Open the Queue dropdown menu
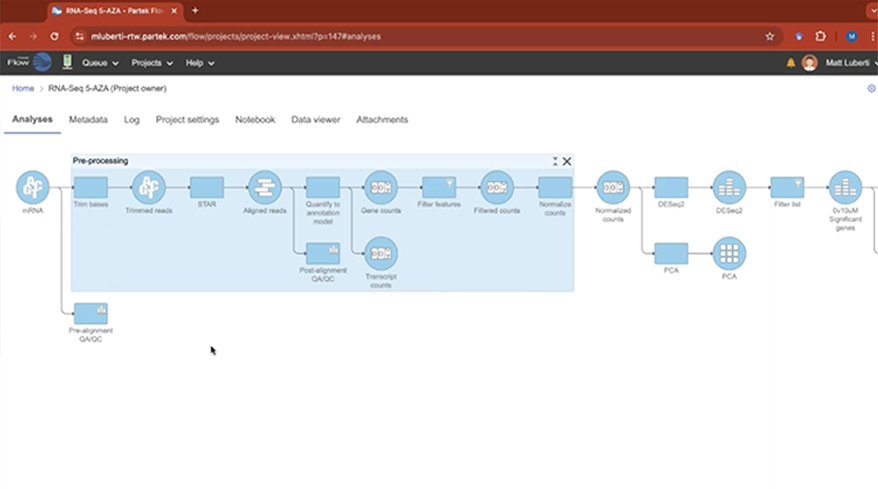This screenshot has width=878, height=489. pos(100,63)
